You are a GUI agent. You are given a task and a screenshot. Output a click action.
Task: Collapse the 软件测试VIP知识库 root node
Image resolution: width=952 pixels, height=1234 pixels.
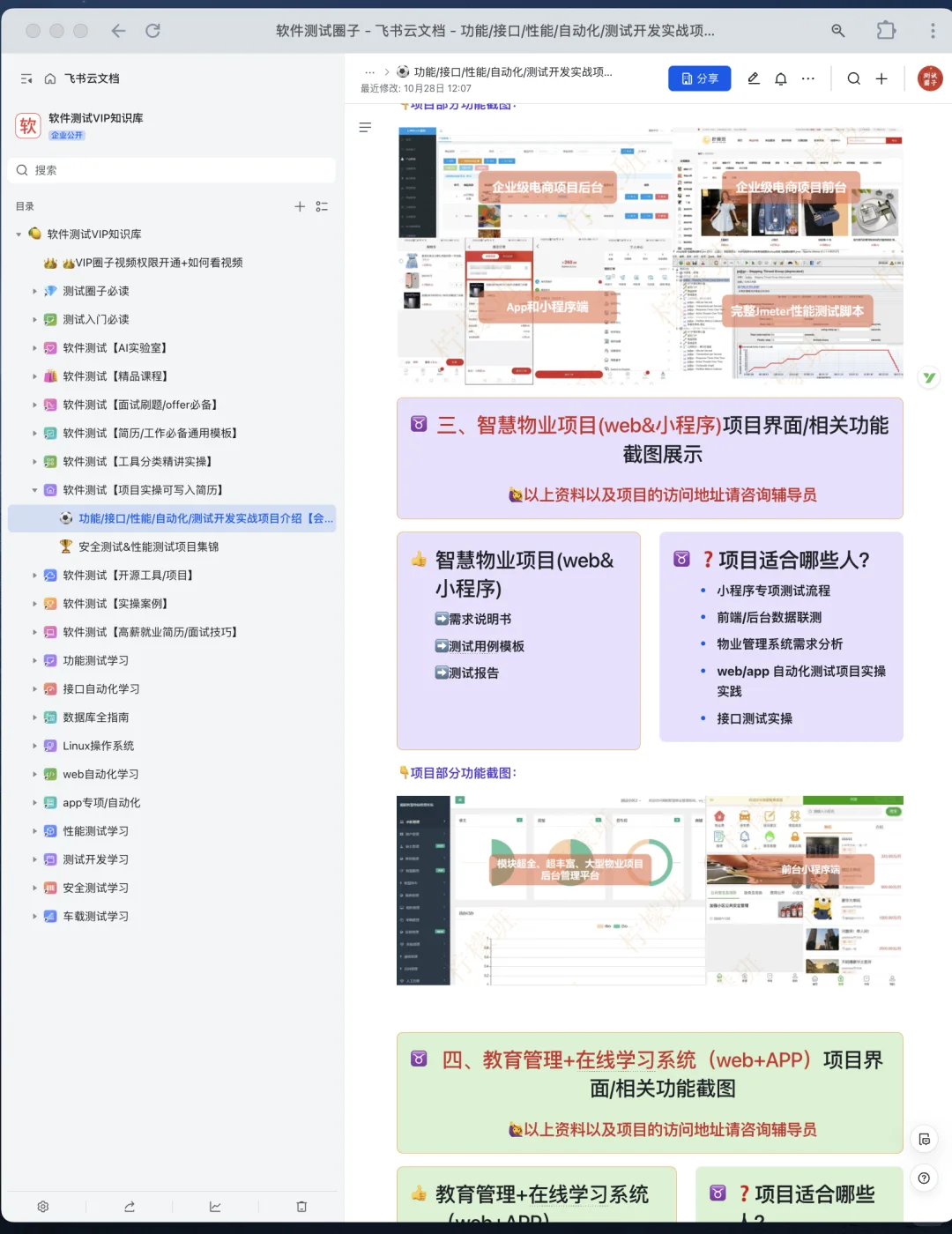point(18,234)
